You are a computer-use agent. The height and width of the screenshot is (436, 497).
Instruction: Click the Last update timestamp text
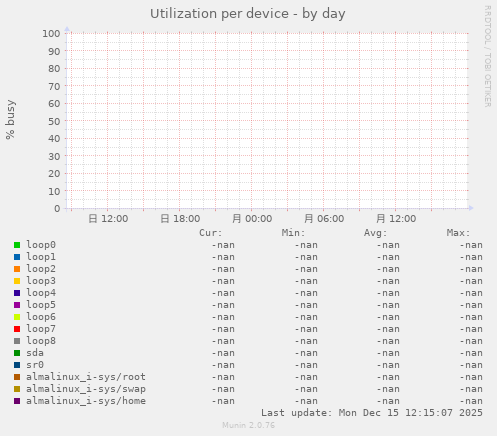[372, 413]
